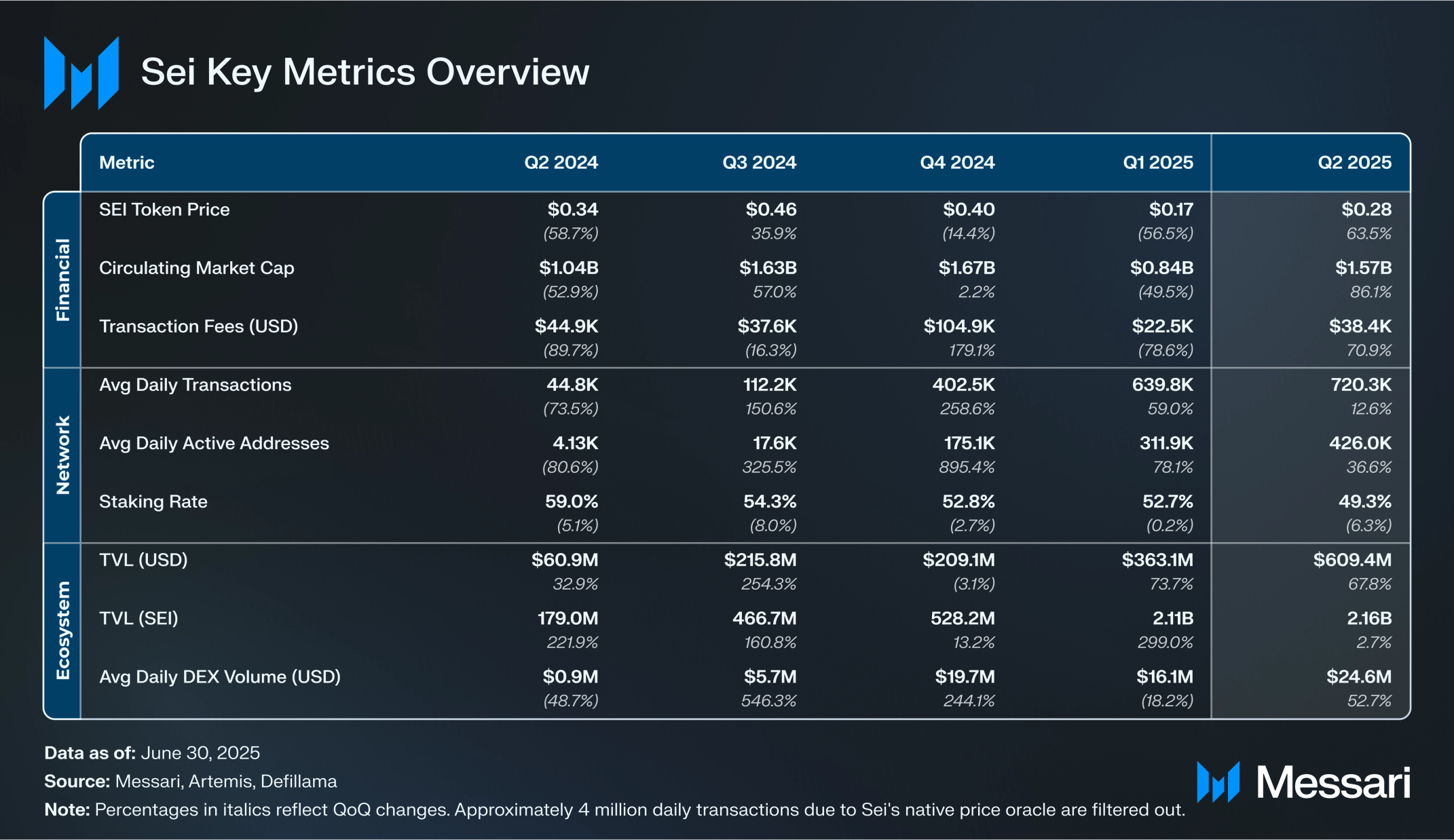This screenshot has width=1454, height=840.
Task: Select the '112.2K' daily transactions value
Action: 770,385
